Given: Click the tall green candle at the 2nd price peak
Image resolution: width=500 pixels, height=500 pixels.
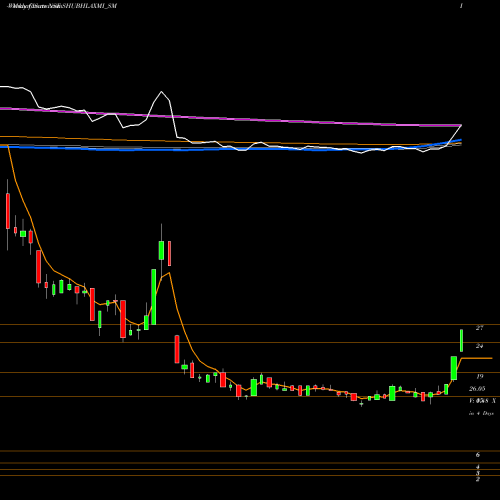Looking at the screenshot, I should (154, 297).
